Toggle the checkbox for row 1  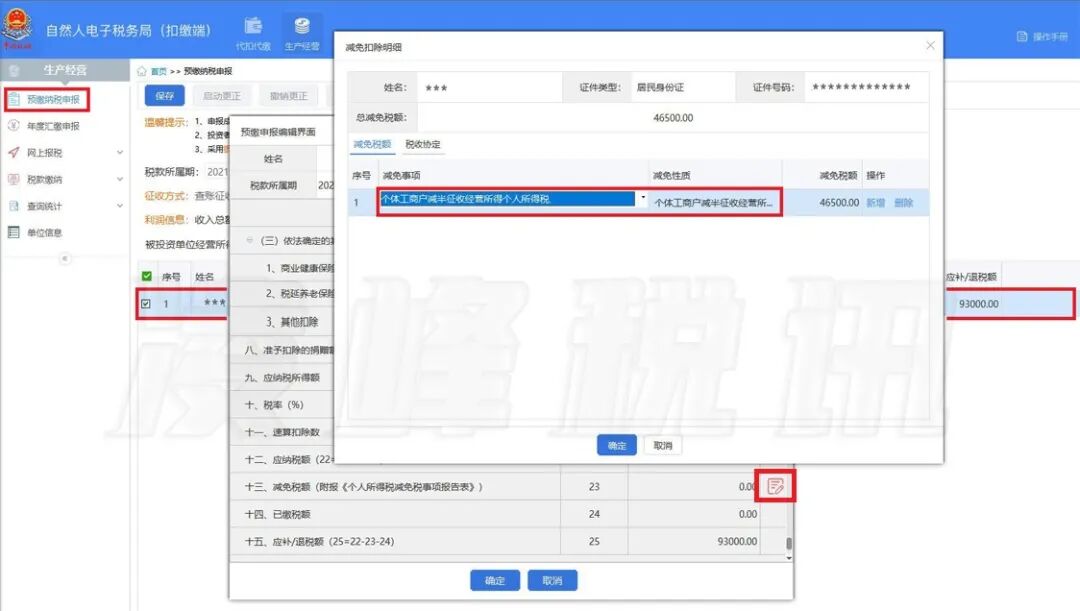146,304
